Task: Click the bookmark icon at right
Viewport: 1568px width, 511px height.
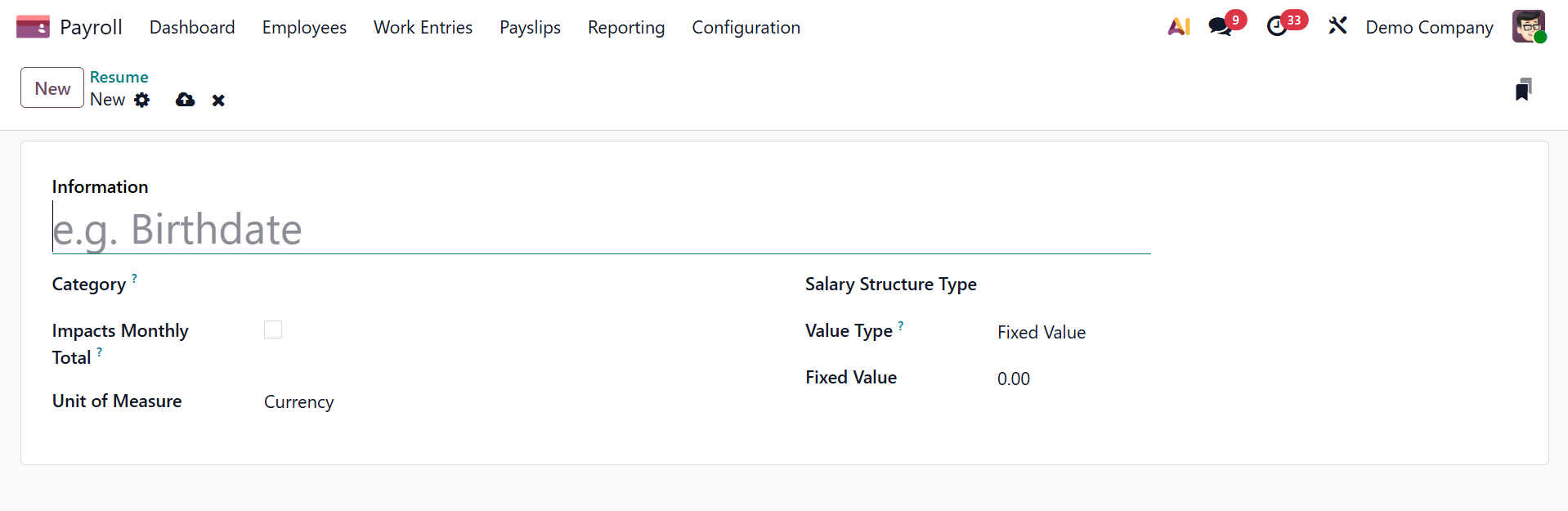Action: (x=1523, y=89)
